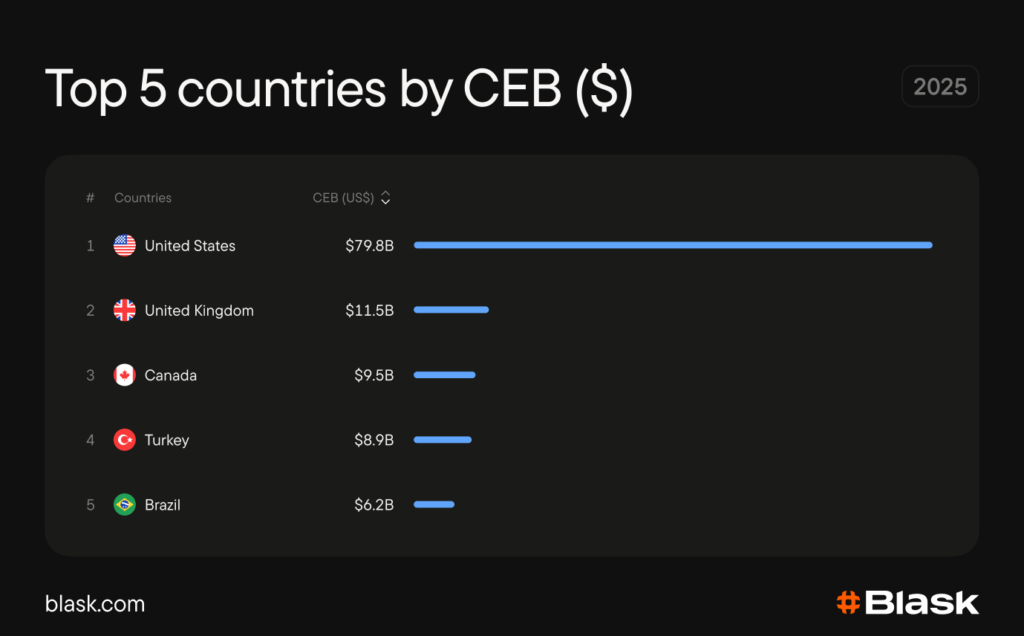
Task: Click the CEB (US$) column label
Action: pos(343,198)
